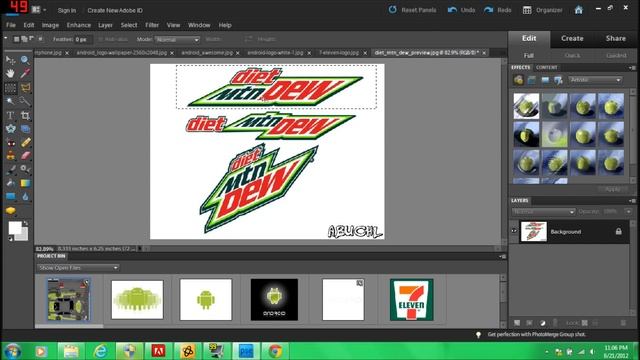Image resolution: width=640 pixels, height=360 pixels.
Task: Select the Eraser tool
Action: (25, 156)
